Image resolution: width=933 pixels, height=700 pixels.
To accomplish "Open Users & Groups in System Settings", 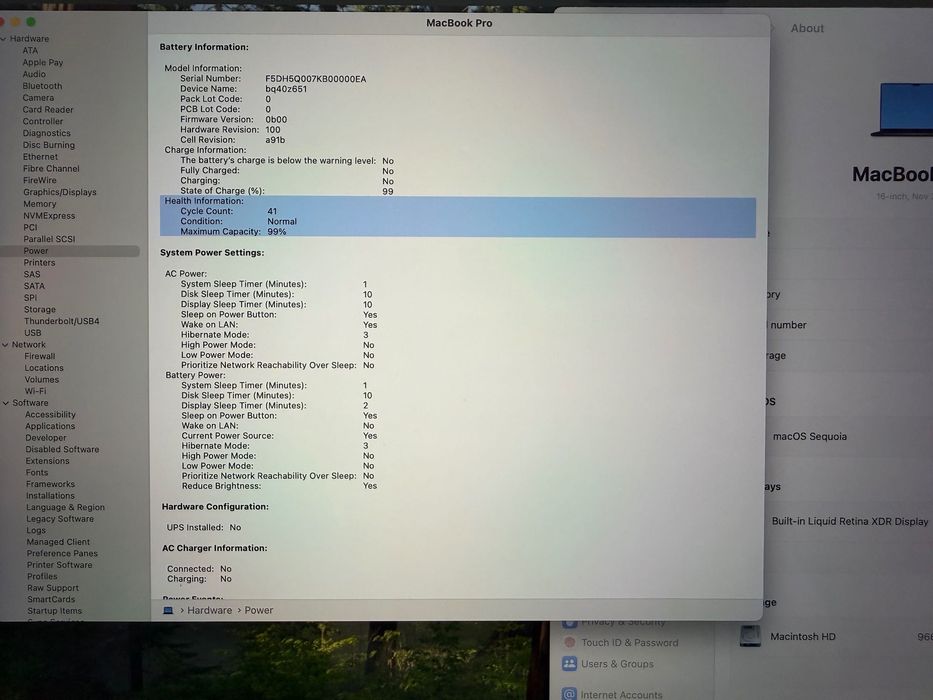I will (x=608, y=664).
